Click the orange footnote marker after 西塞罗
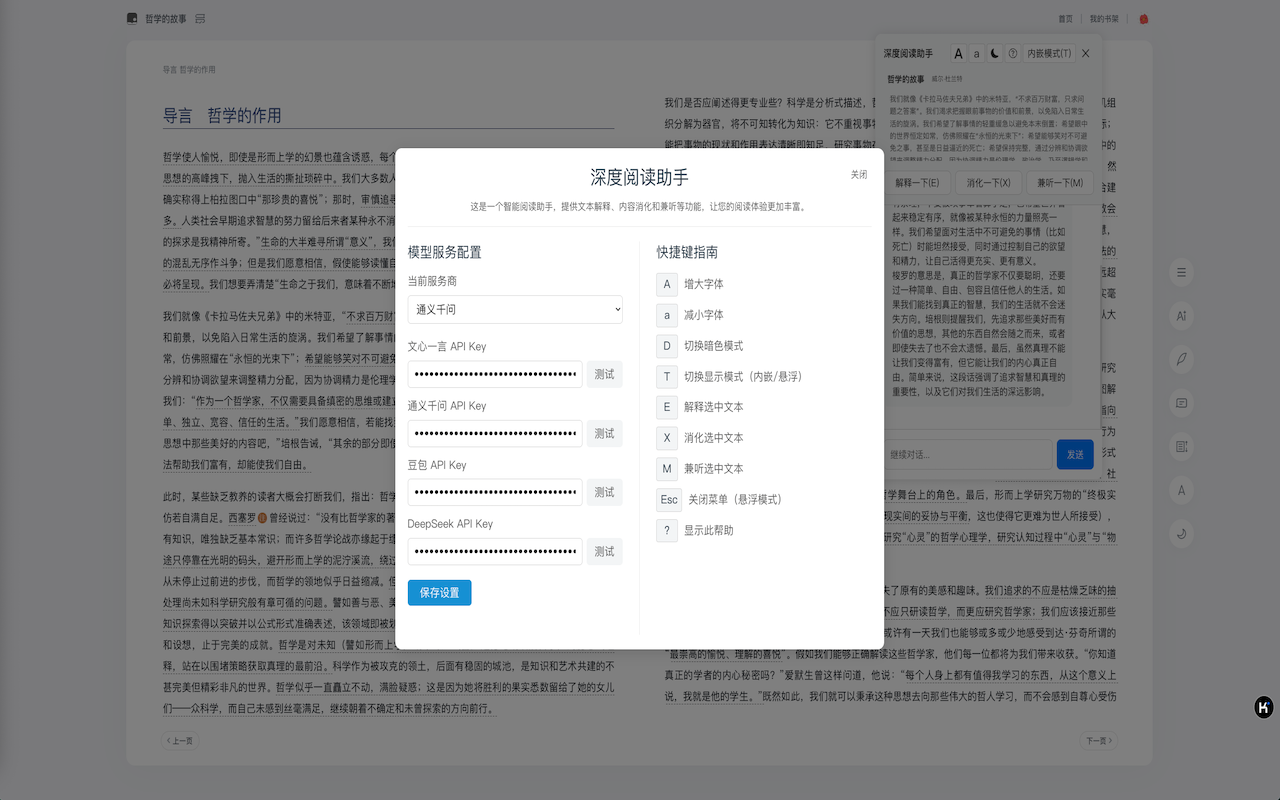This screenshot has height=800, width=1280. pos(263,518)
